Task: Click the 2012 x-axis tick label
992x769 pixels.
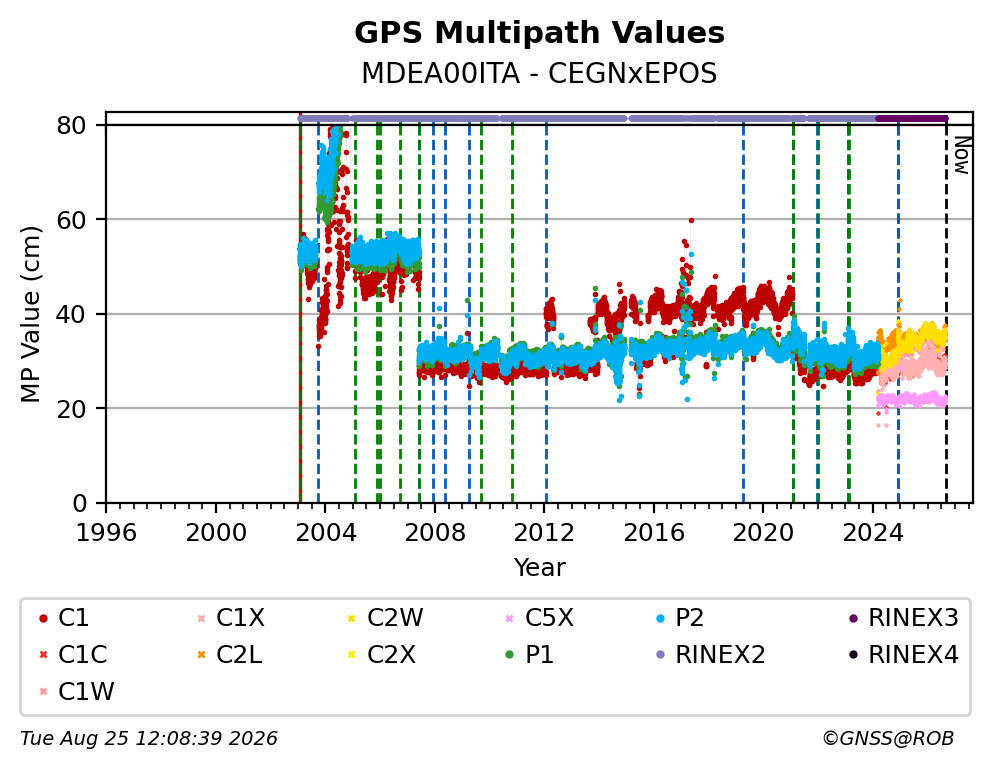Action: pos(544,533)
